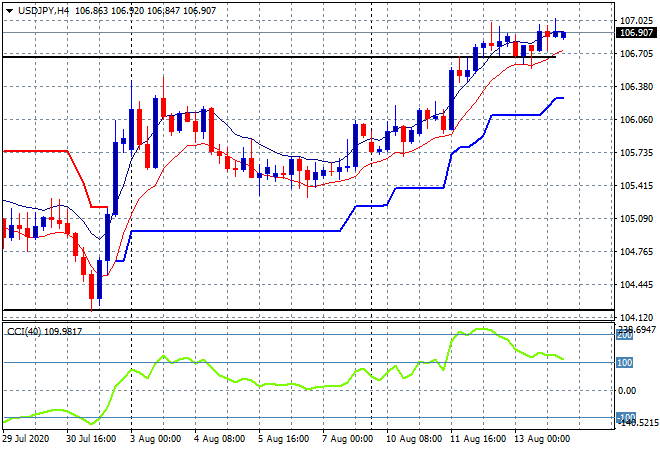The image size is (660, 450).
Task: Click the 10 Aug 08:00 time label
Action: tap(414, 439)
